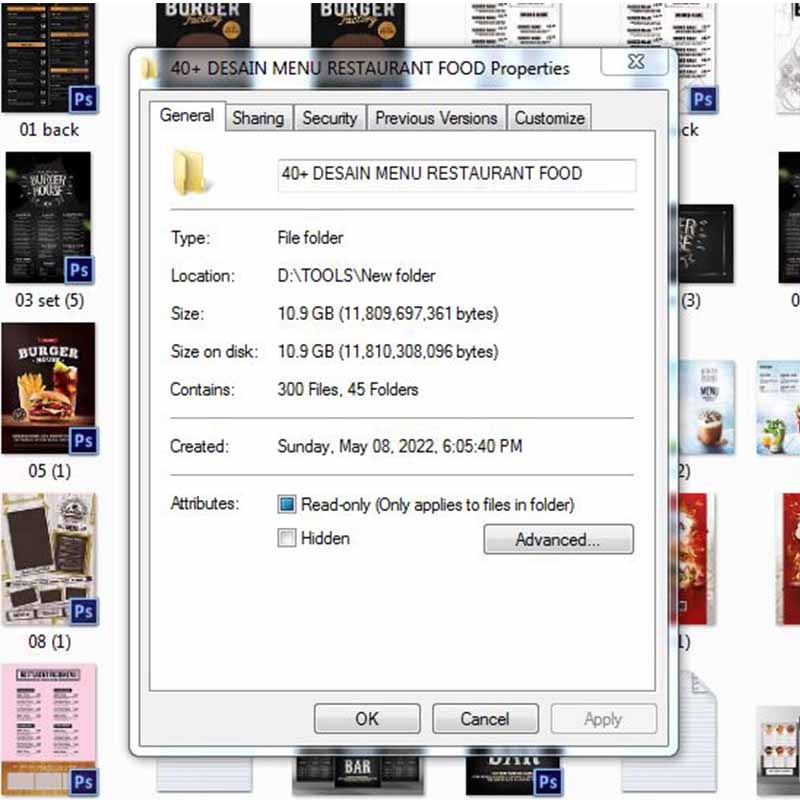
Task: Toggle the Read-only attribute checkbox
Action: (x=287, y=505)
